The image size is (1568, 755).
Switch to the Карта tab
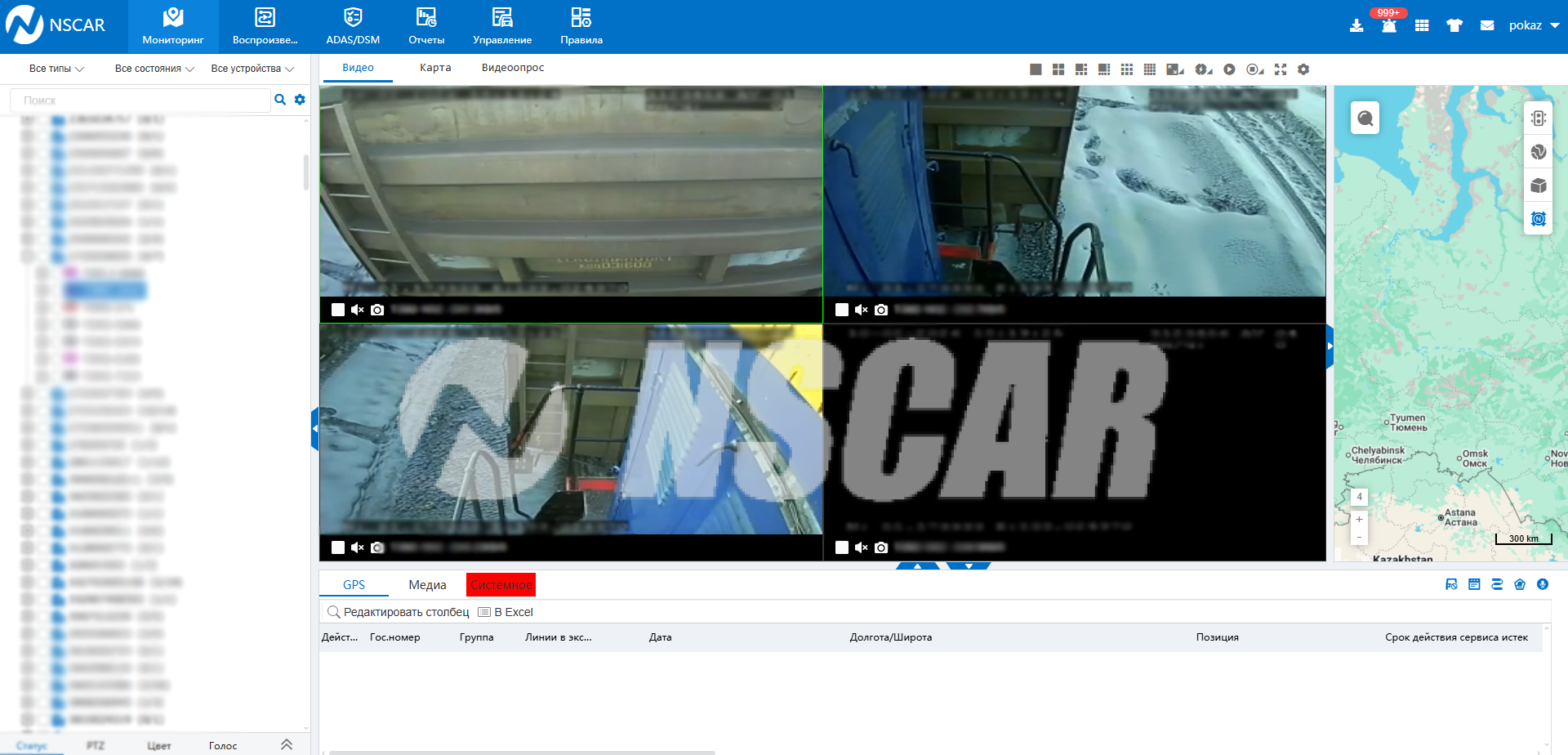(x=435, y=68)
